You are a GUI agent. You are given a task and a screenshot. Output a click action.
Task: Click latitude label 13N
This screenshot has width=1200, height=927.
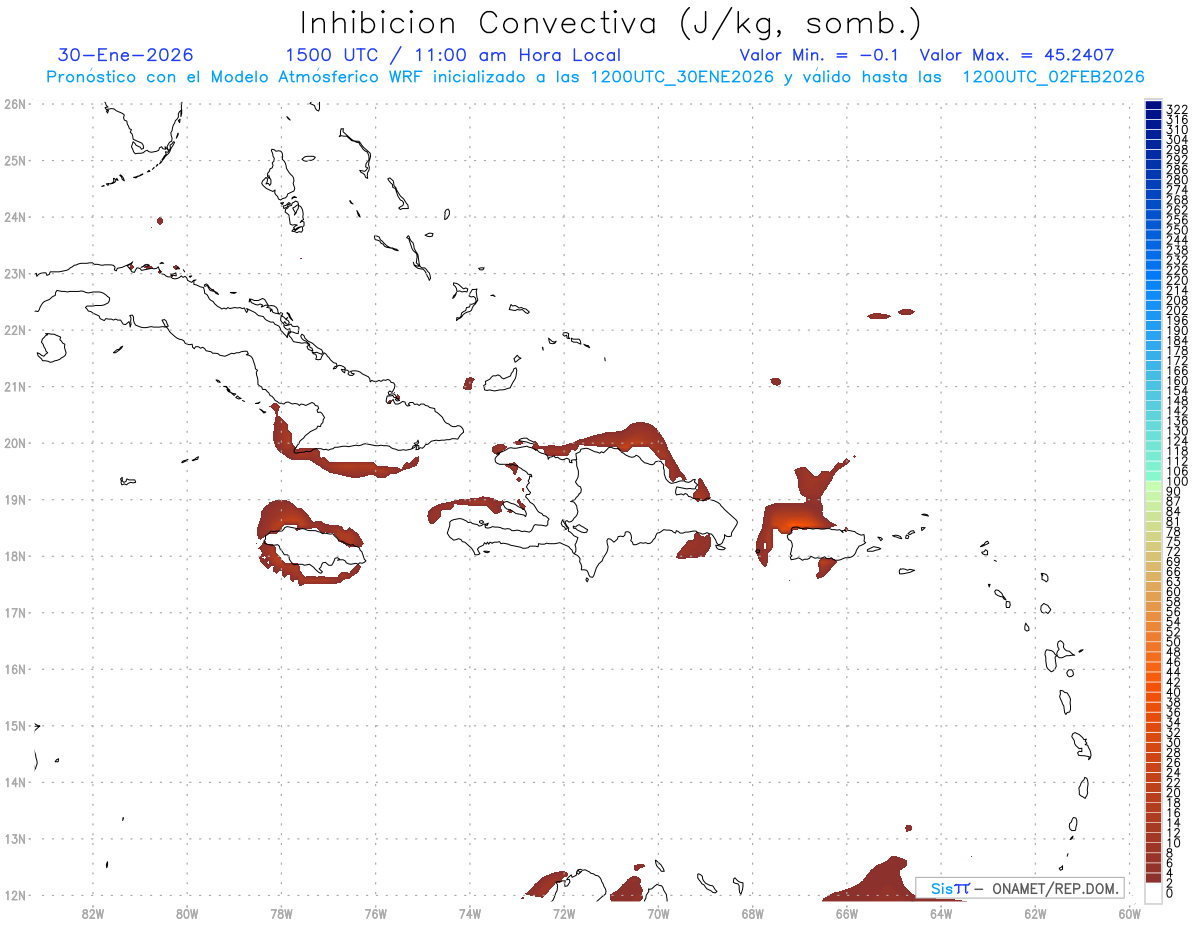[x=14, y=839]
